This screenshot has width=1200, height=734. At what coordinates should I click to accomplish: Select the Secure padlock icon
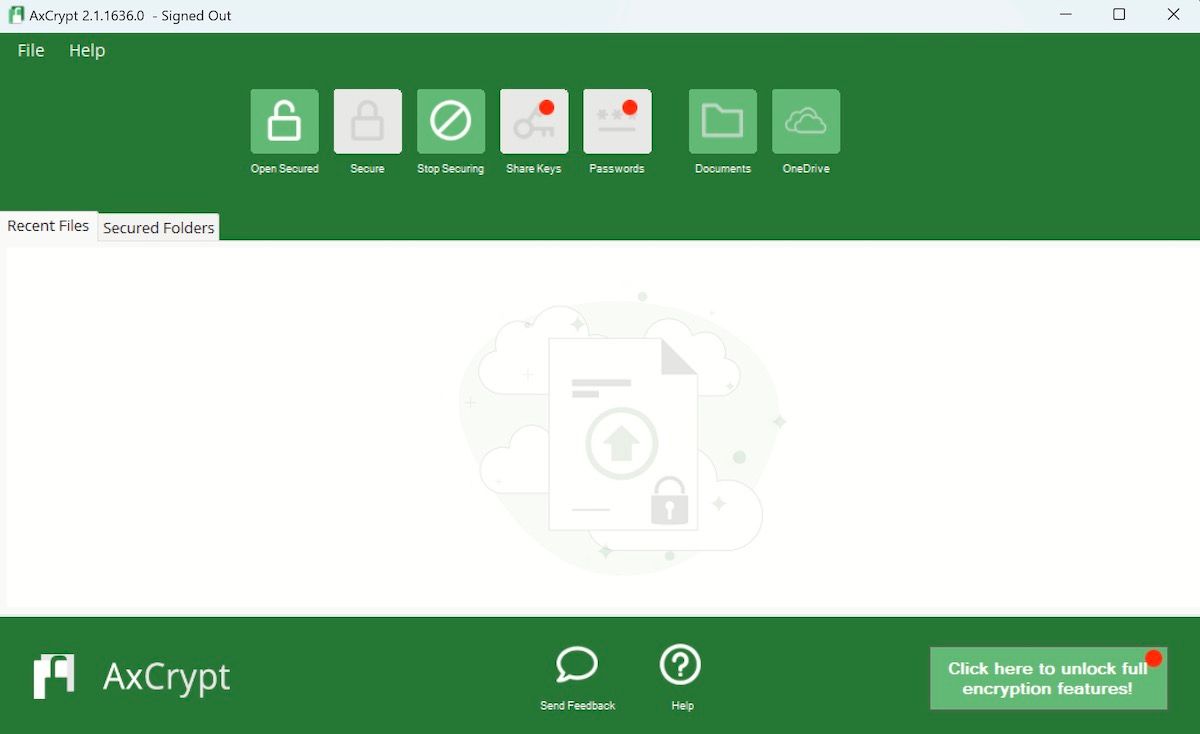[x=367, y=120]
